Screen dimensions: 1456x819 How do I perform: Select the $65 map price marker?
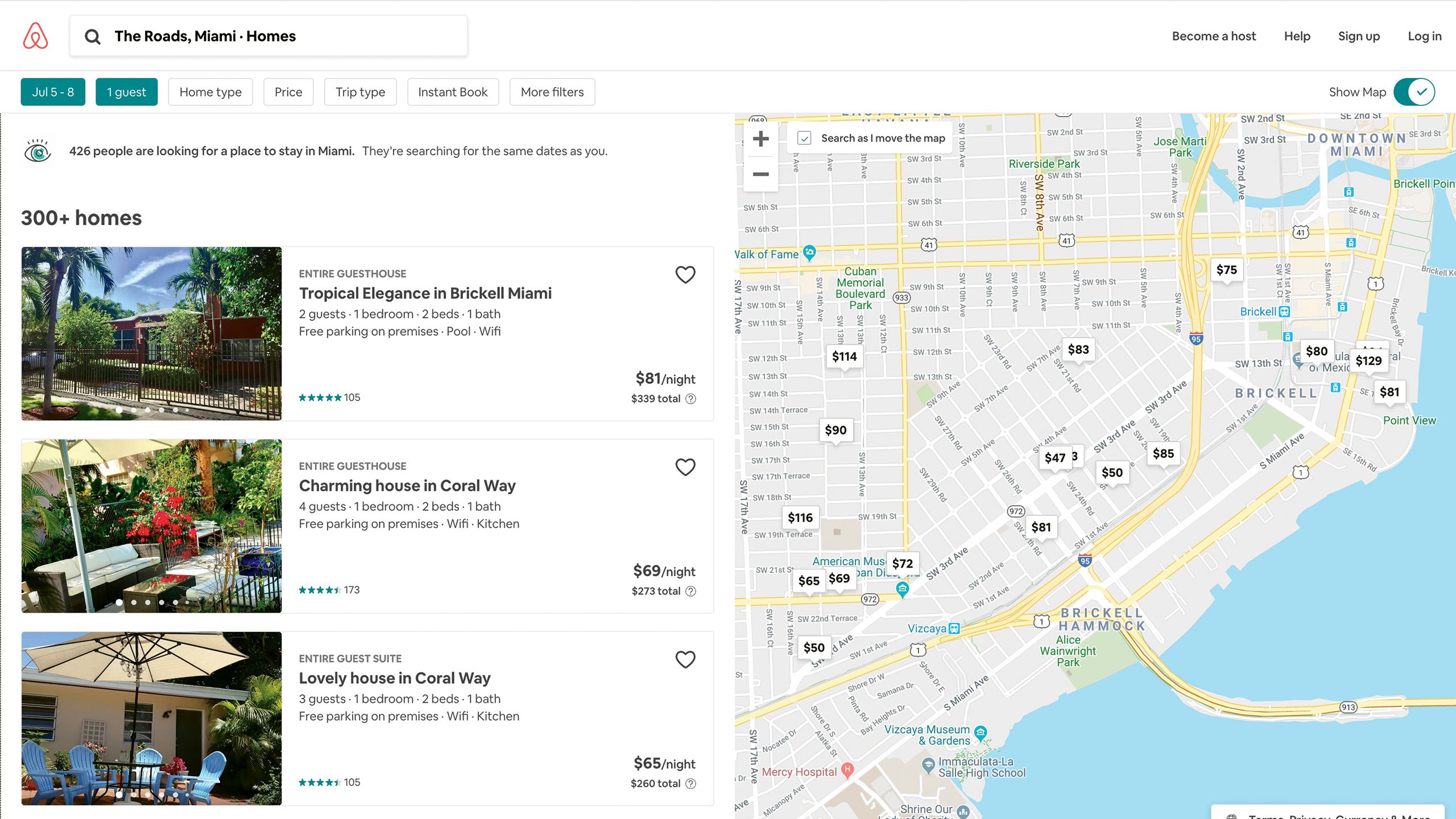pyautogui.click(x=808, y=581)
